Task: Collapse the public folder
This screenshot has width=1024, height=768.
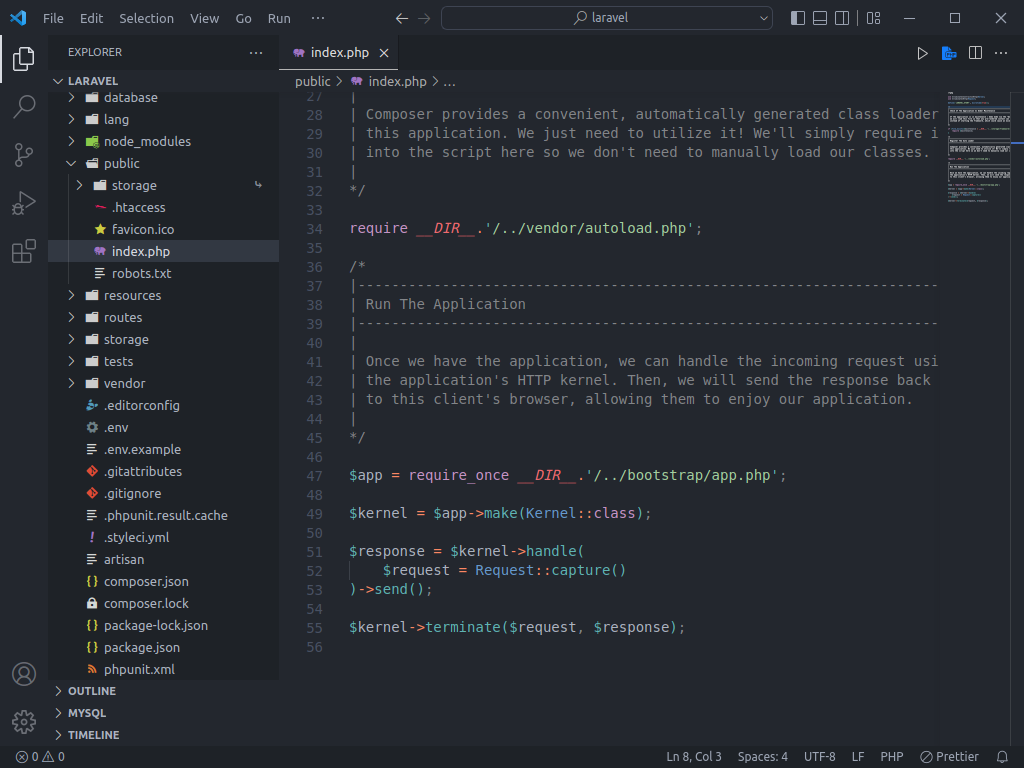Action: pyautogui.click(x=72, y=163)
